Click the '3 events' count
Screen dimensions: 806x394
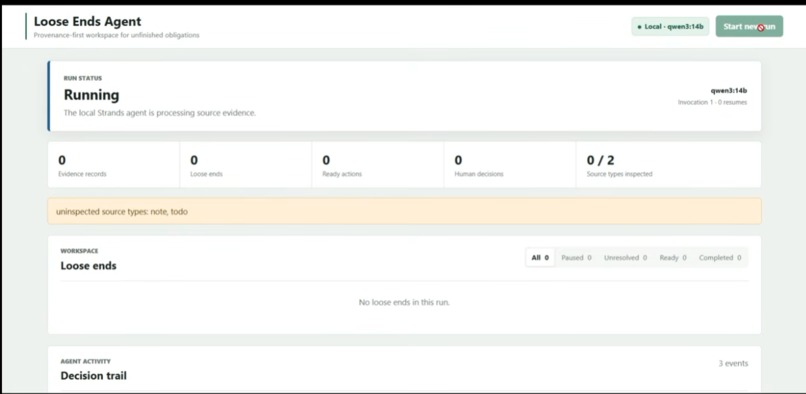[733, 364]
